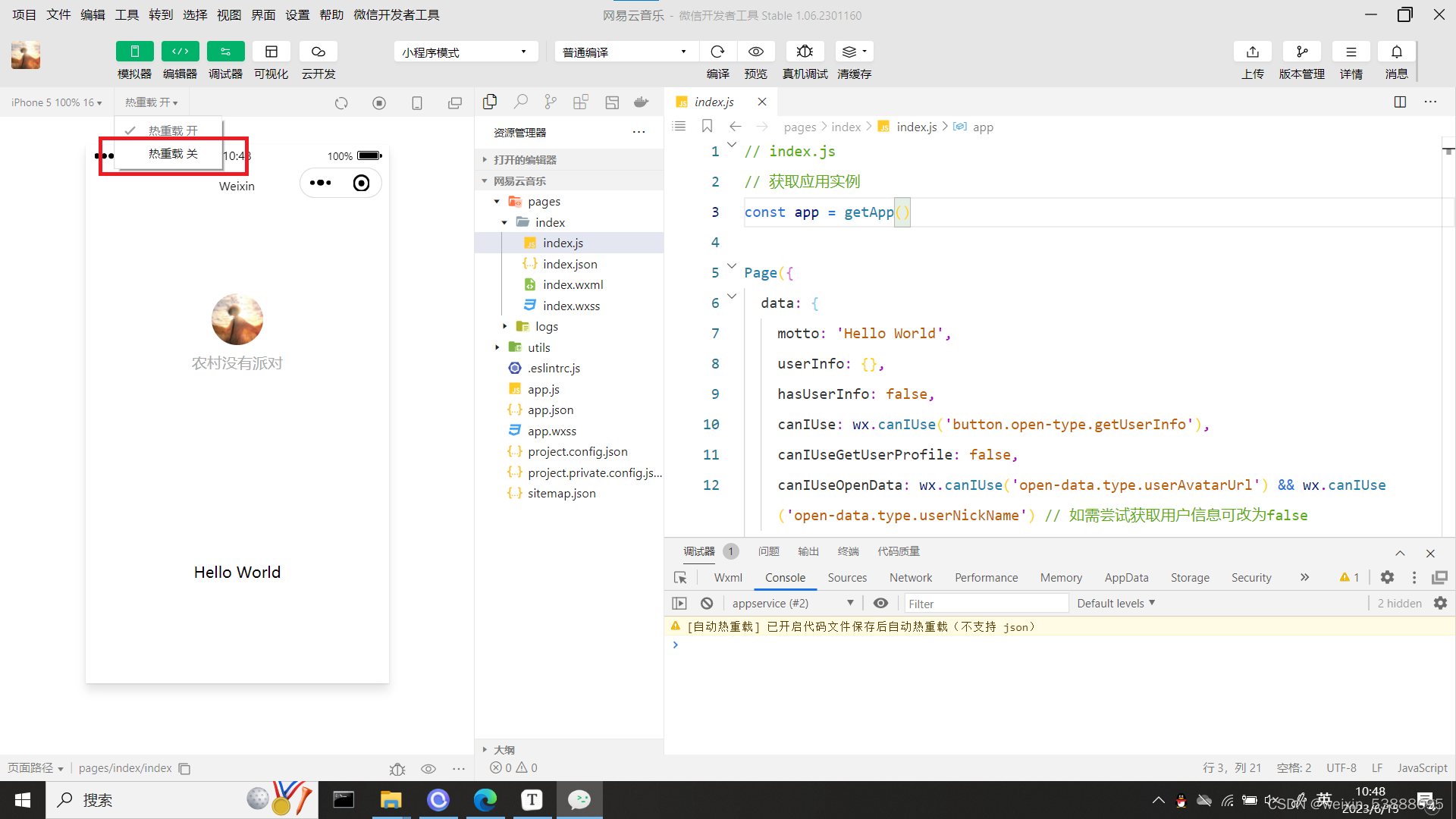Click the Filter input field in console
The image size is (1456, 819).
(986, 604)
